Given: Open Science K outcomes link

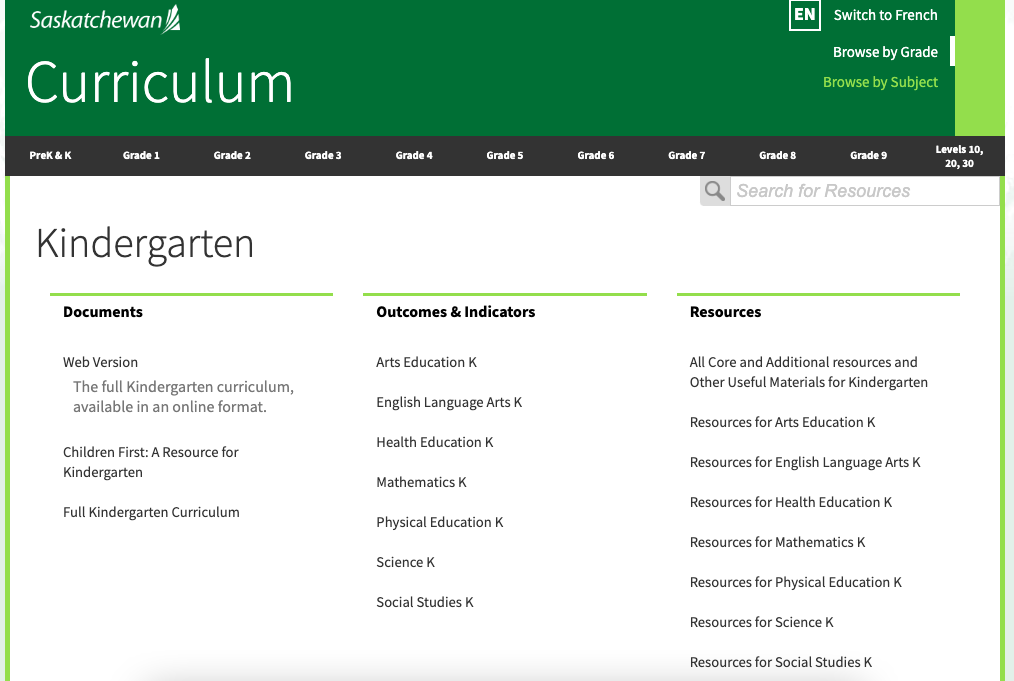Looking at the screenshot, I should (x=405, y=562).
